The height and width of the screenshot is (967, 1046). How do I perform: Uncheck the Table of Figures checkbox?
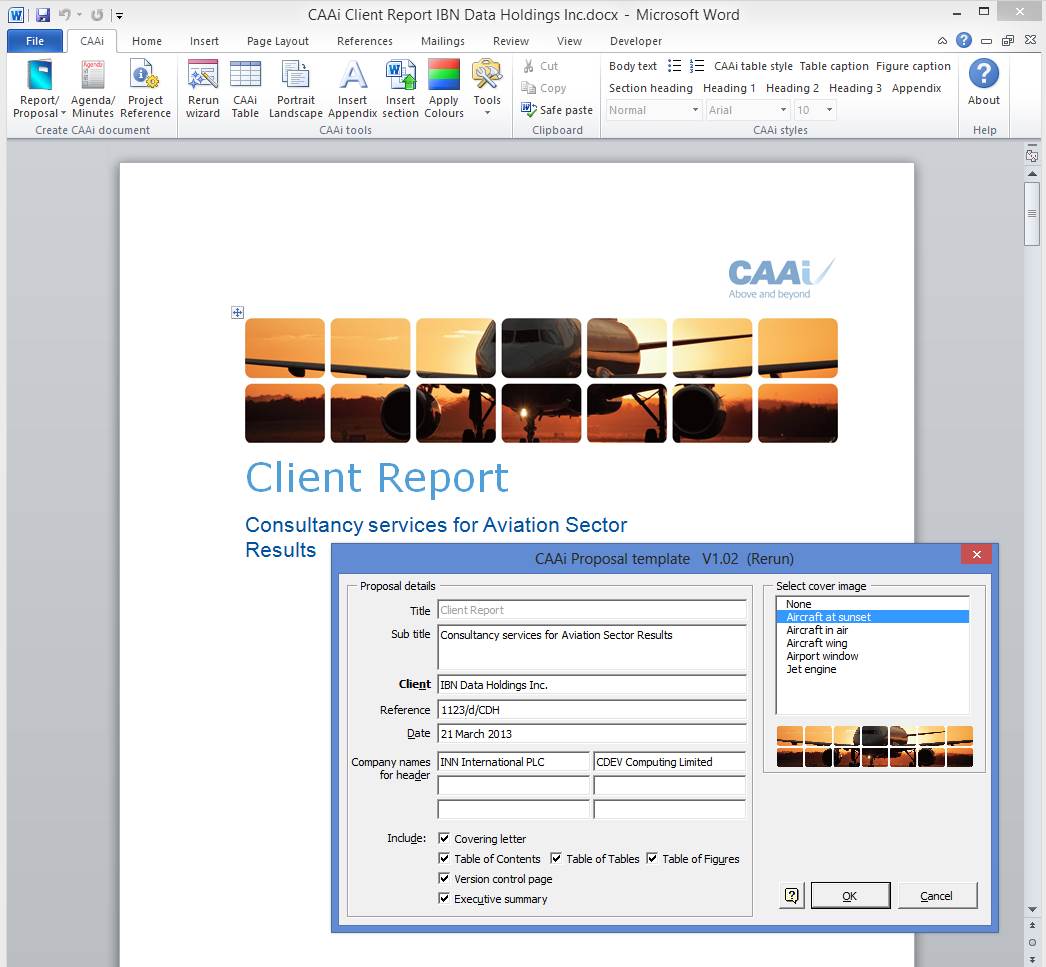tap(652, 858)
